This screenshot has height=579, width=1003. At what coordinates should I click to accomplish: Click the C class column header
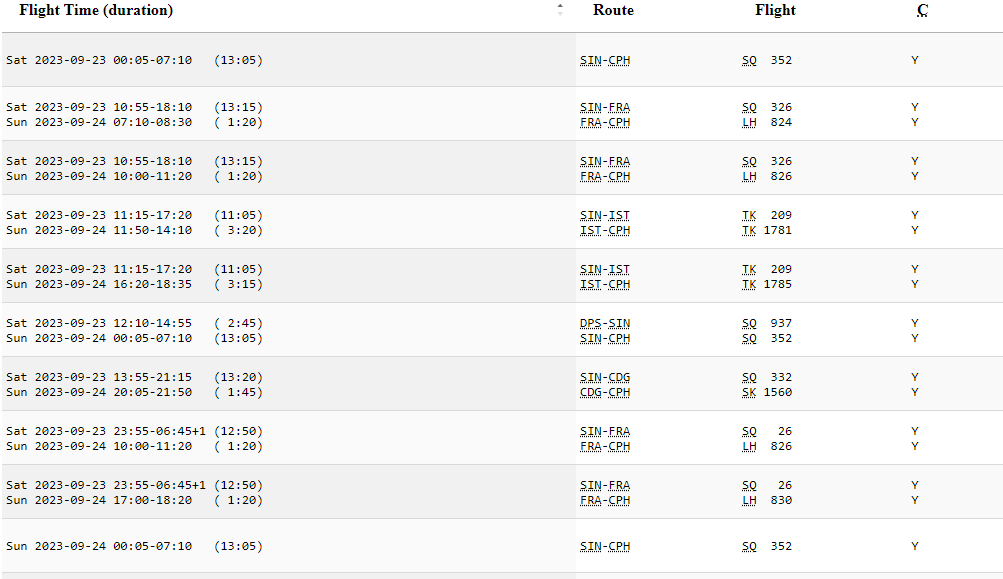922,10
